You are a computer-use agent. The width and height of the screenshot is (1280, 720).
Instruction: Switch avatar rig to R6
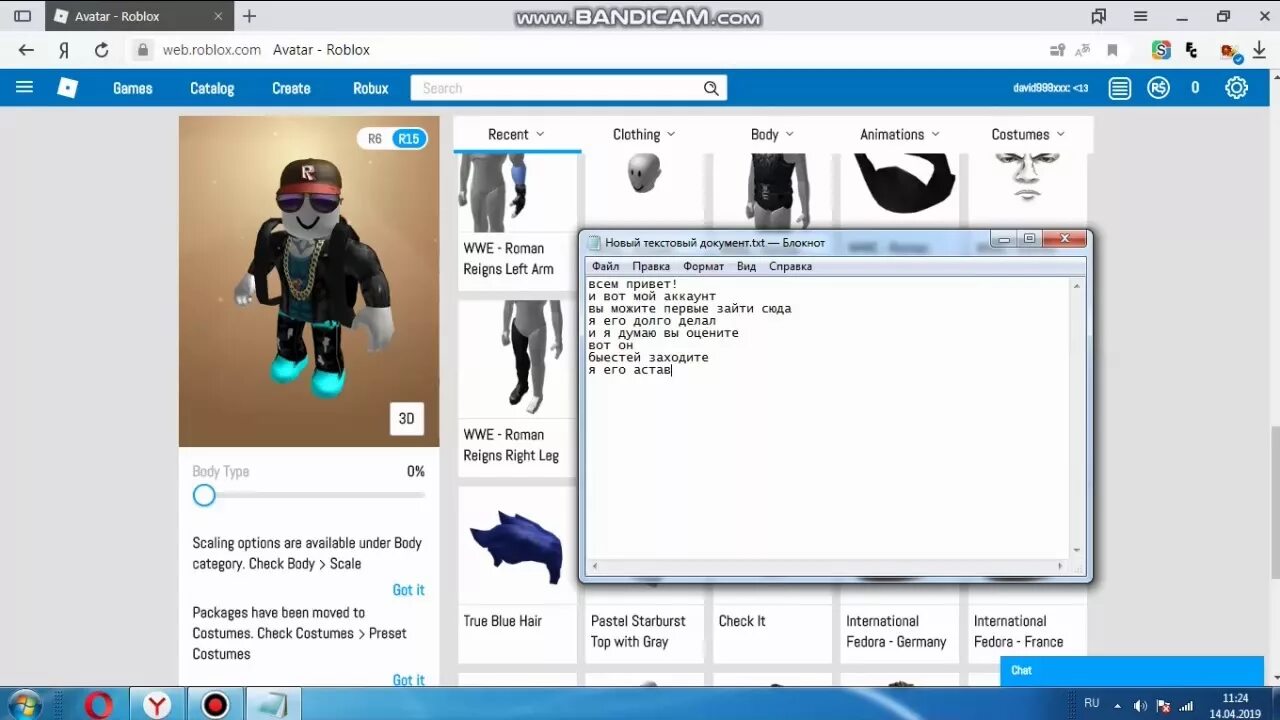[375, 139]
